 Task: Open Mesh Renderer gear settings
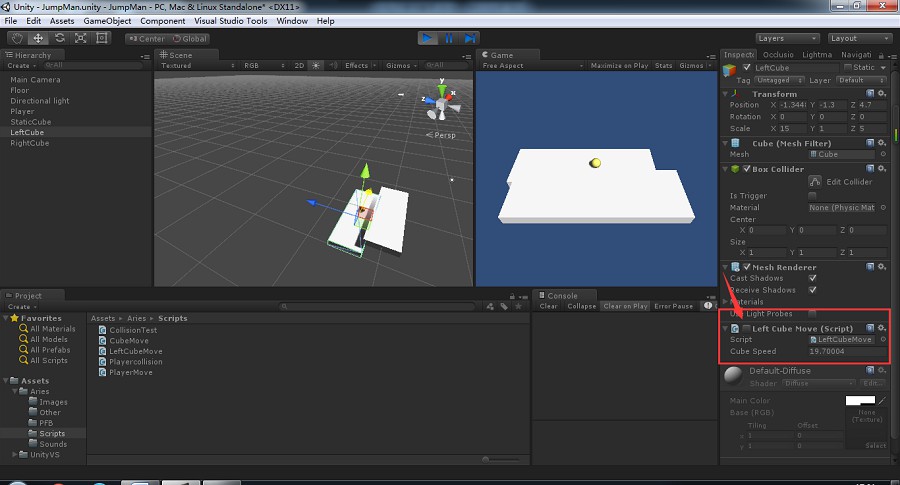point(882,267)
